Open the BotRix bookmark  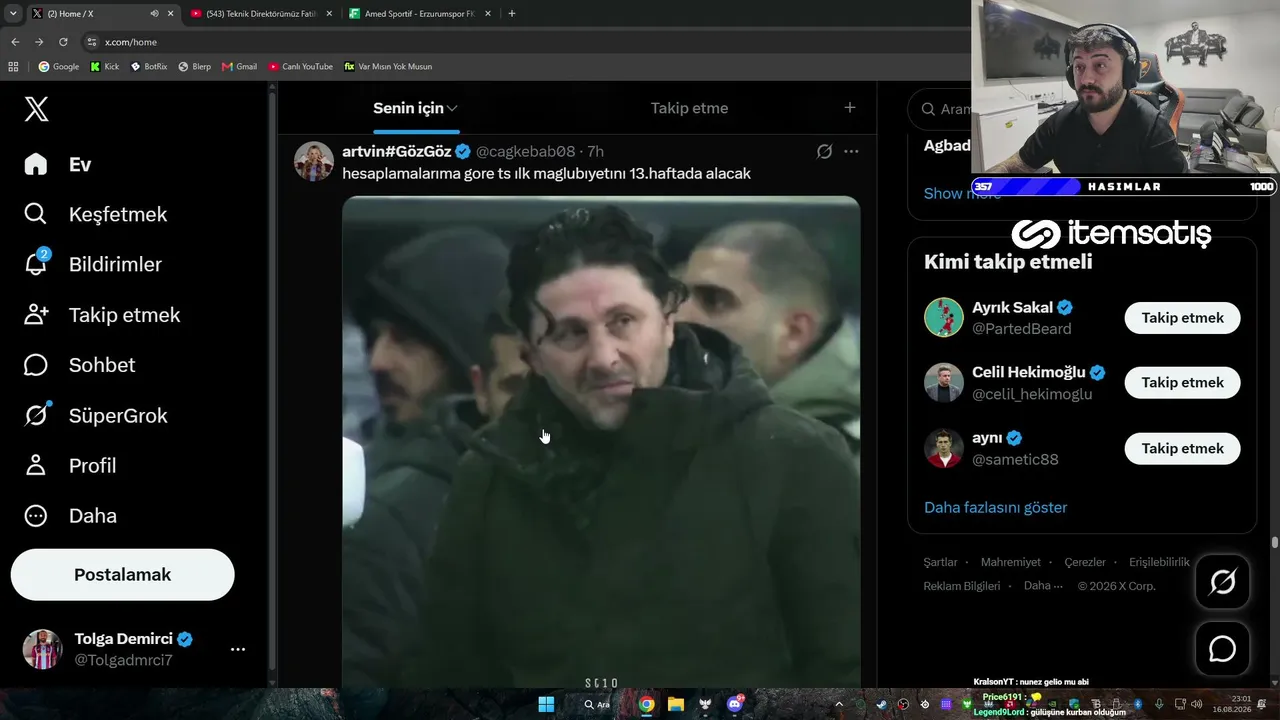tap(149, 67)
